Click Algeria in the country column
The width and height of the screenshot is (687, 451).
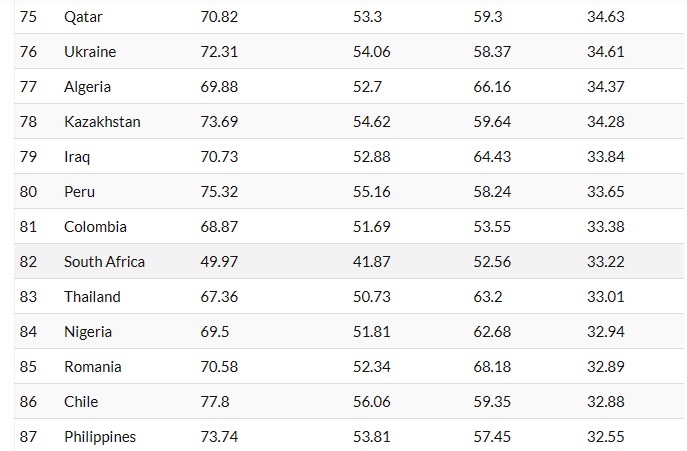point(87,87)
